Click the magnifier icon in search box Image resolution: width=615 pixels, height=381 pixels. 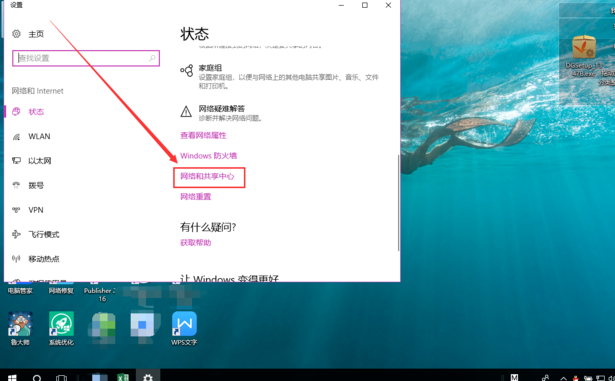point(152,58)
